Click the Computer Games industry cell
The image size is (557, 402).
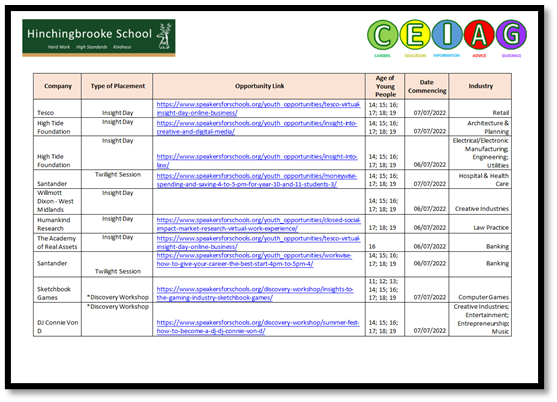tap(480, 290)
